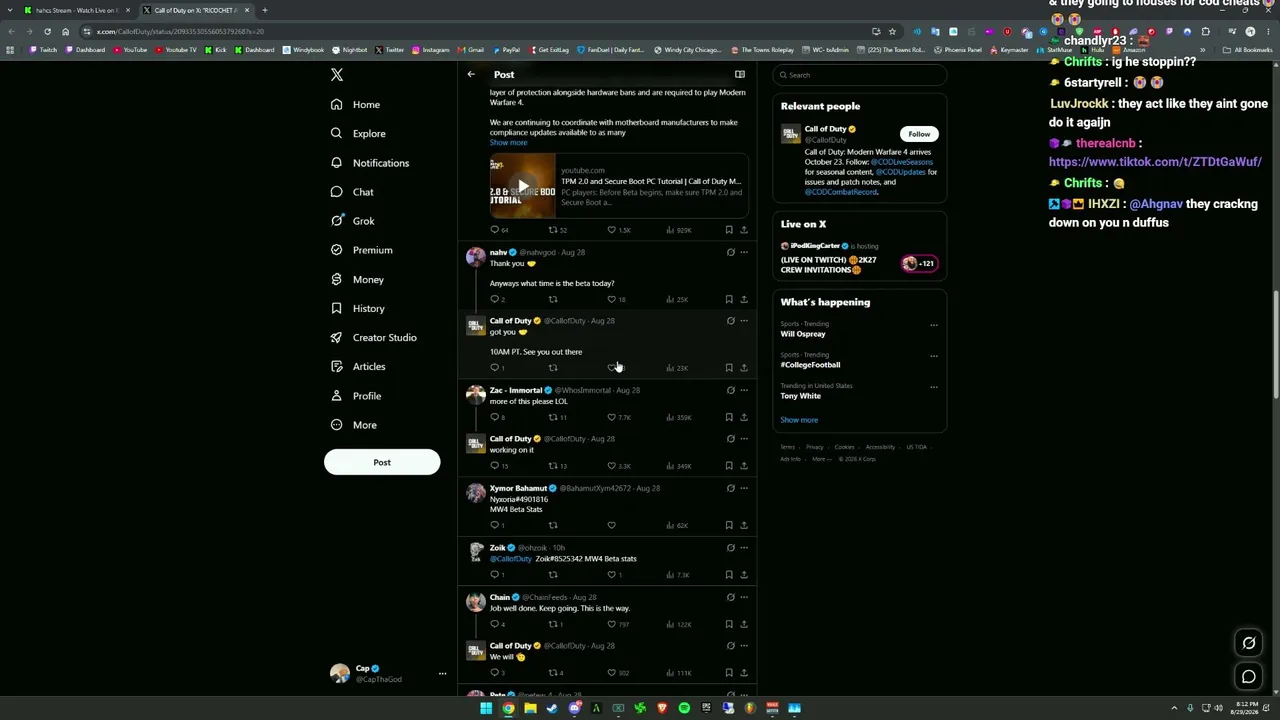Click the @CallofDuty mention in Zoik's reply
Viewport: 1280px width, 720px height.
pos(511,559)
